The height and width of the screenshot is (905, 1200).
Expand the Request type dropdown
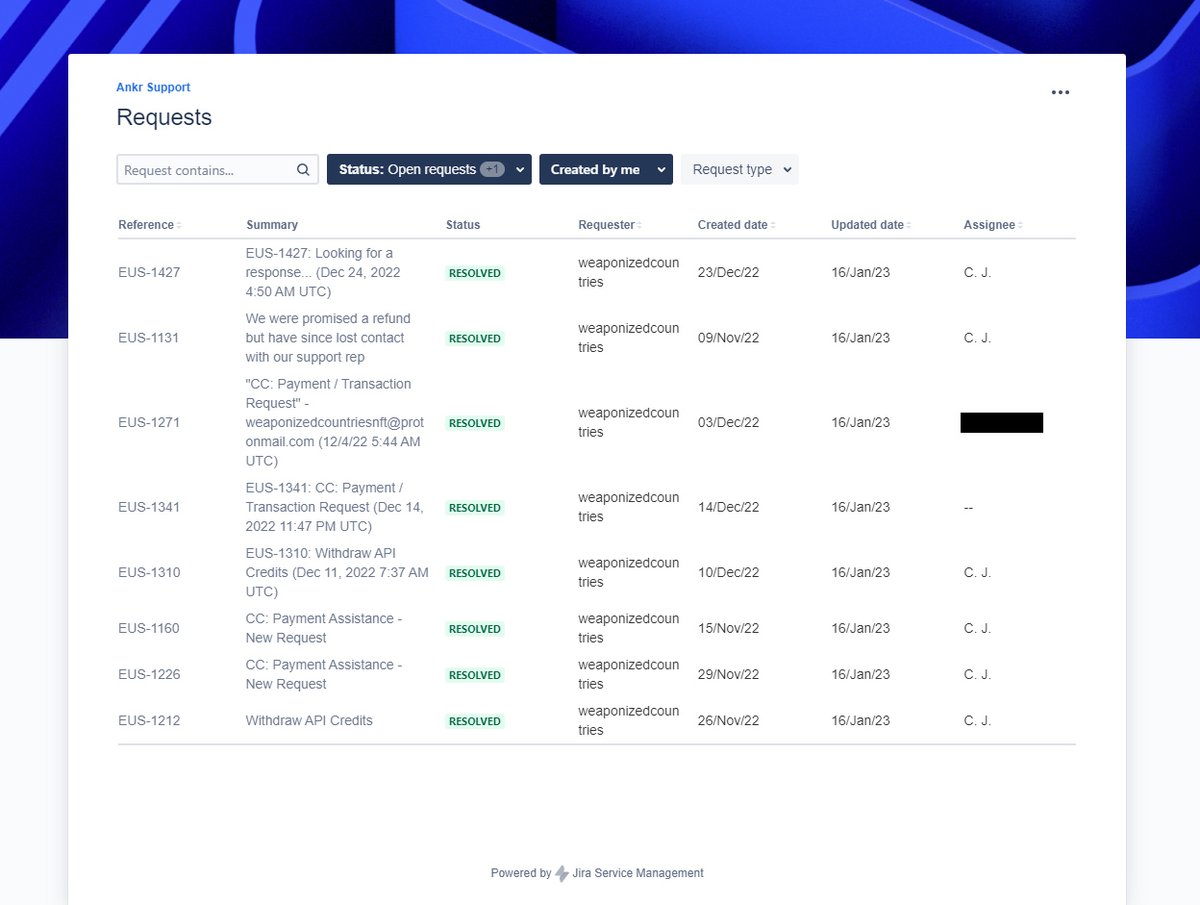tap(740, 170)
